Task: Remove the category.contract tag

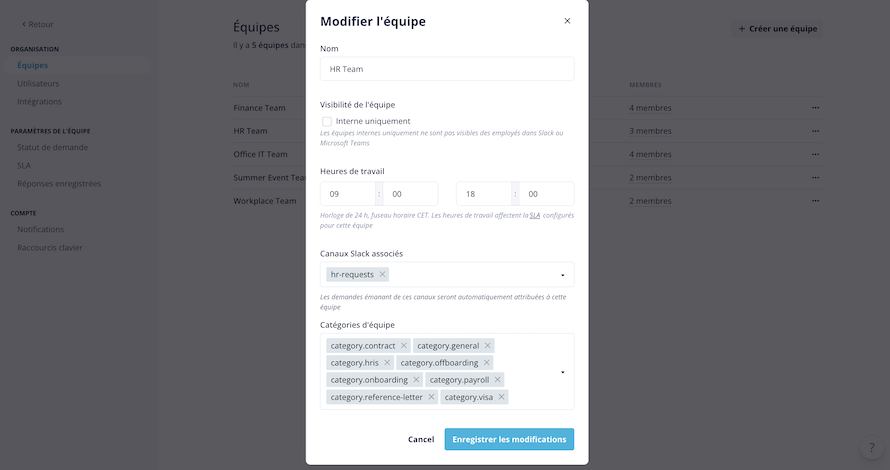Action: click(x=404, y=346)
